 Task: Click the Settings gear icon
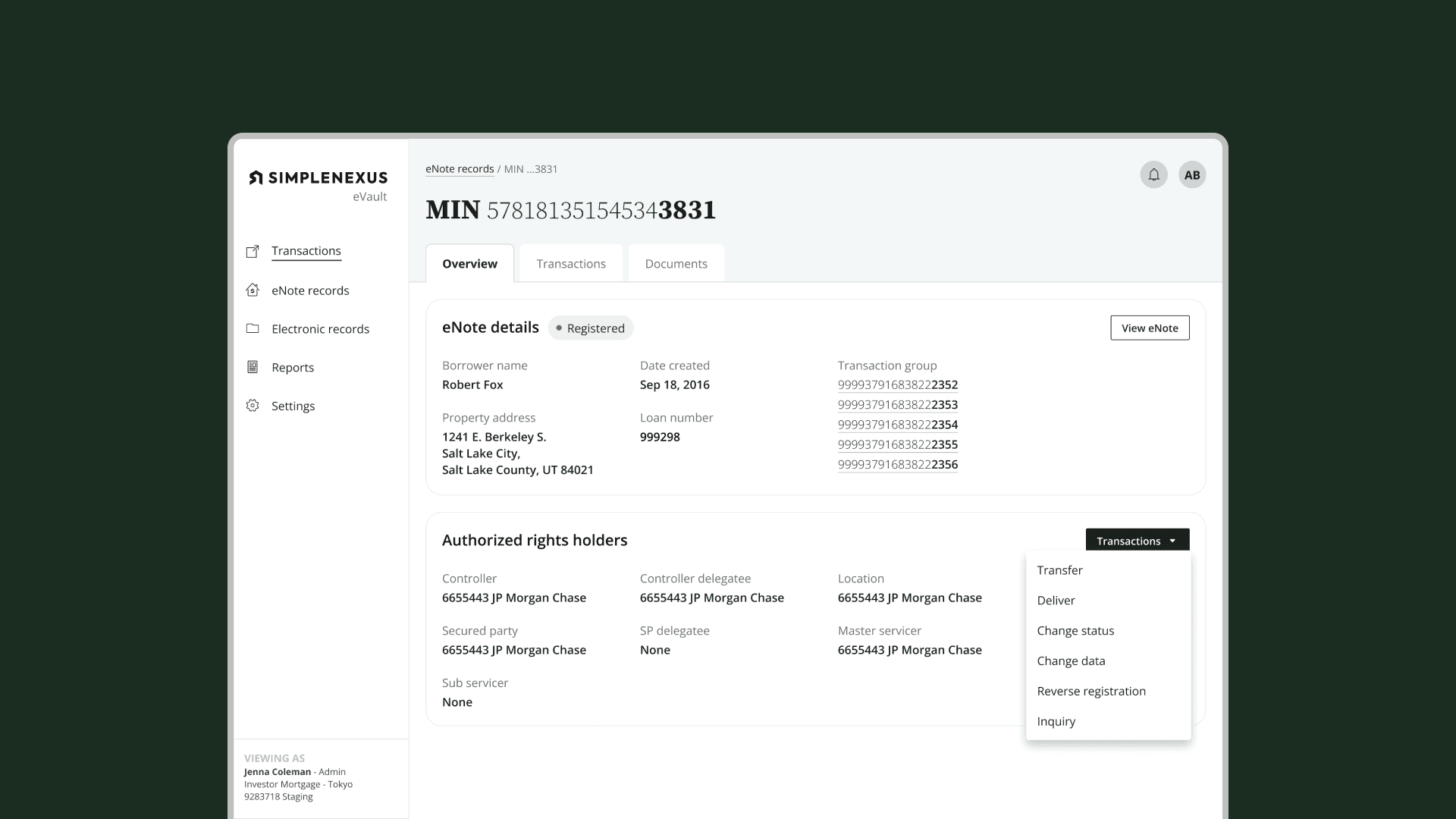253,406
